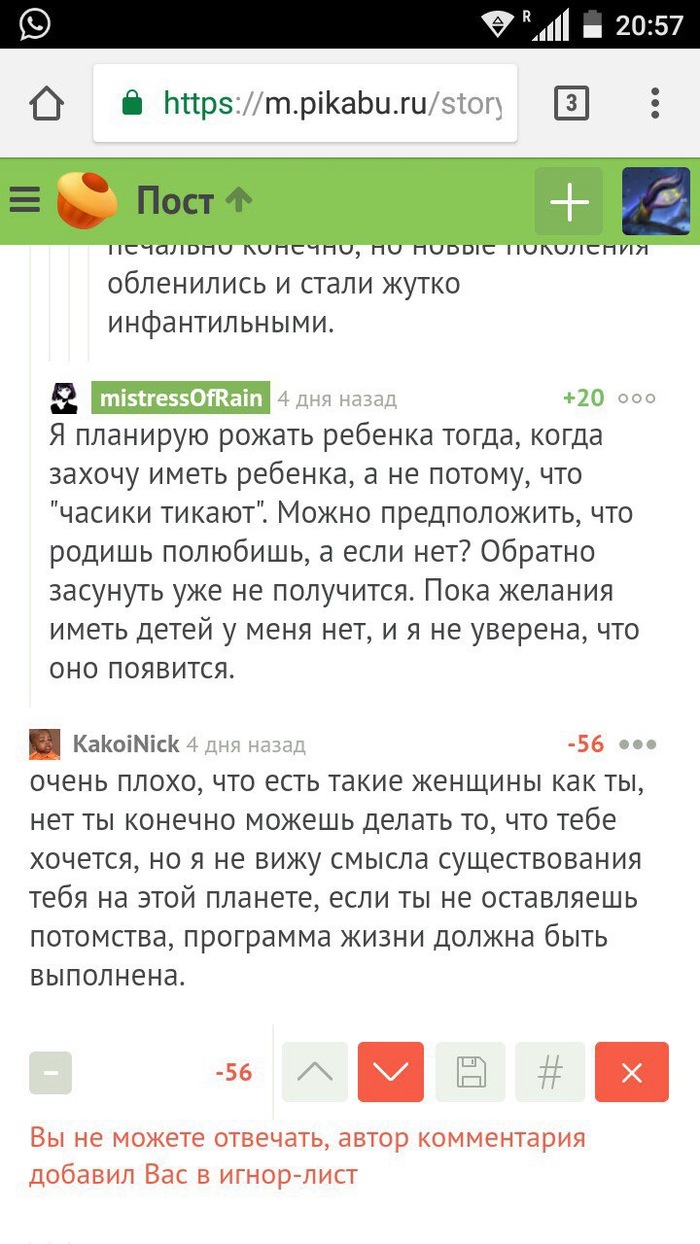
Task: Tap the Пост header title
Action: click(x=175, y=201)
